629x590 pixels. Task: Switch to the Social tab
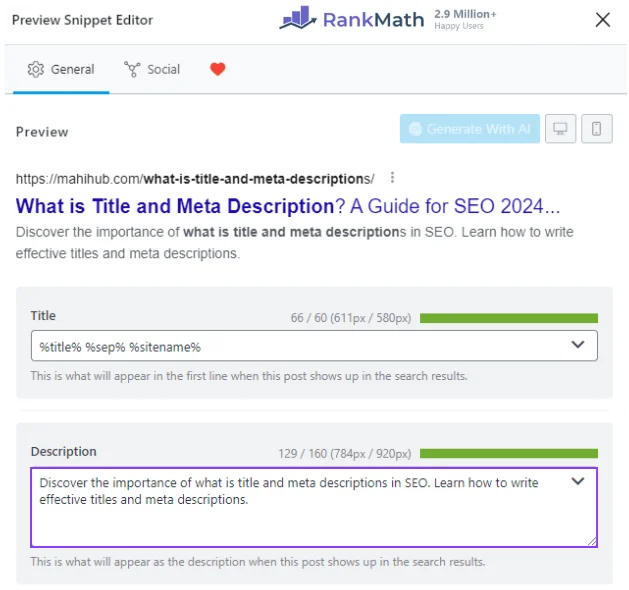[152, 69]
